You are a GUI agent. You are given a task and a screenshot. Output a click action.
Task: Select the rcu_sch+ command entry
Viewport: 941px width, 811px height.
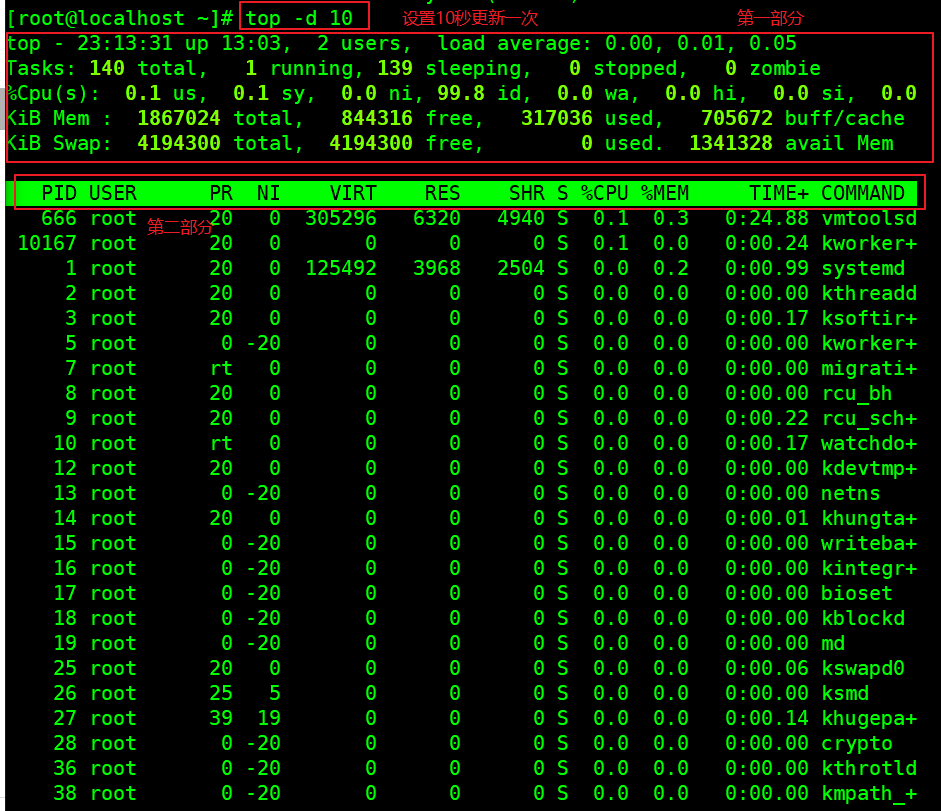tap(869, 418)
